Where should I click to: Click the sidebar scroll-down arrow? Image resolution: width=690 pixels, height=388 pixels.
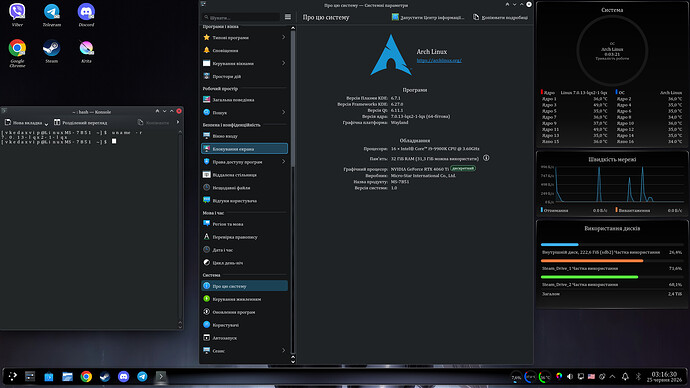(x=293, y=362)
